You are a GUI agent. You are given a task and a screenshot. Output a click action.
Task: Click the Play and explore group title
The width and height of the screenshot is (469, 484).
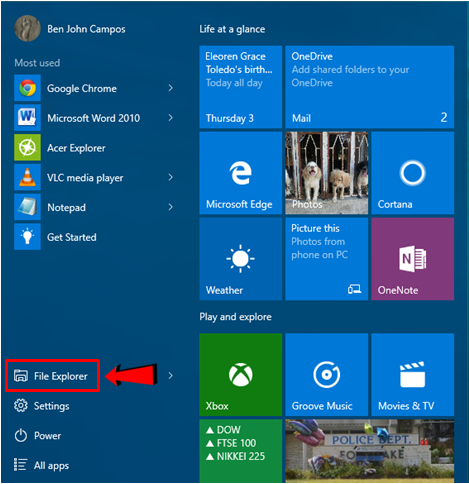236,317
